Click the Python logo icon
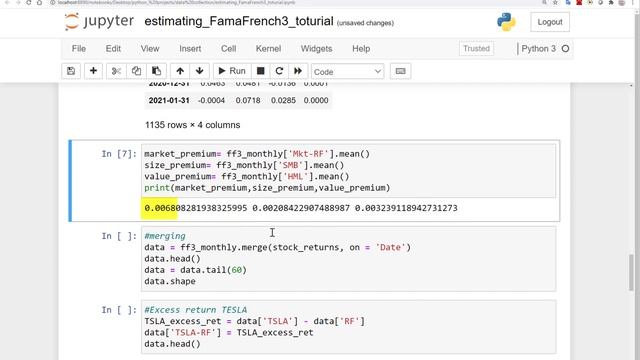Screen dimensions: 640x360 (x=506, y=22)
